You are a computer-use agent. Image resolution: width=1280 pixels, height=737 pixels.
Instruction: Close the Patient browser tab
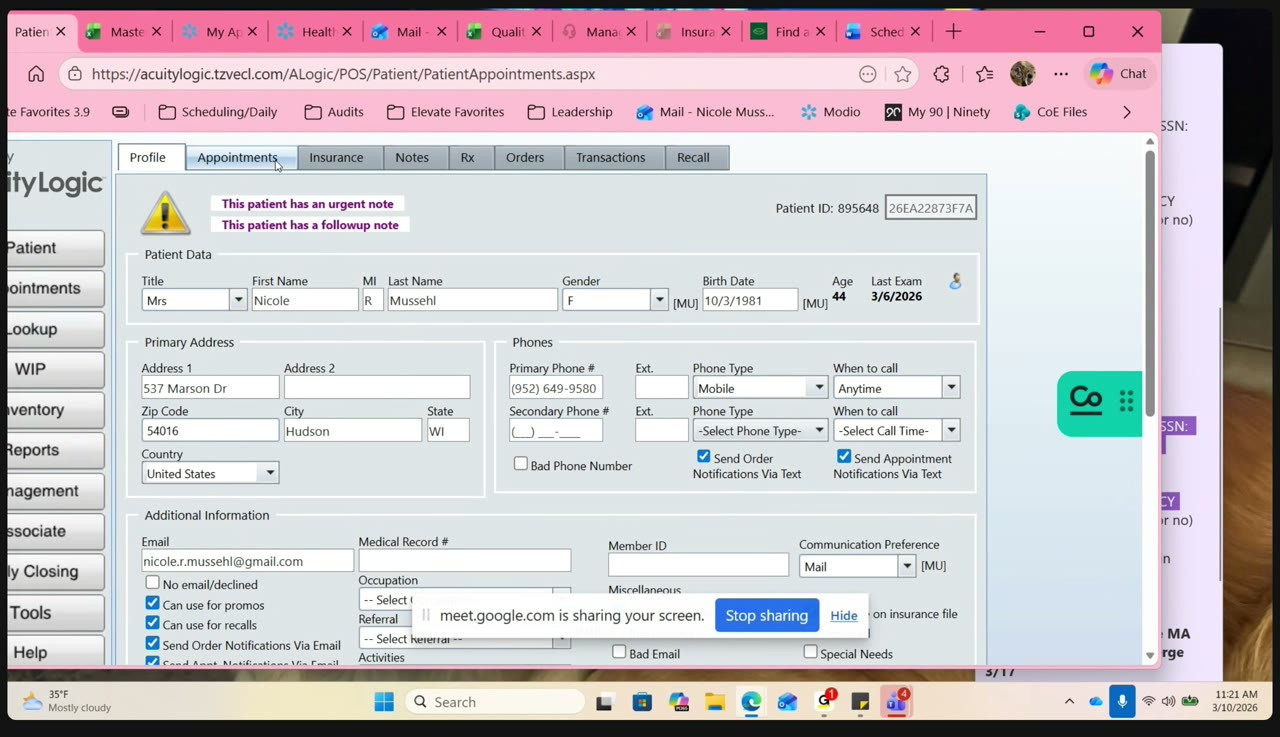[60, 32]
